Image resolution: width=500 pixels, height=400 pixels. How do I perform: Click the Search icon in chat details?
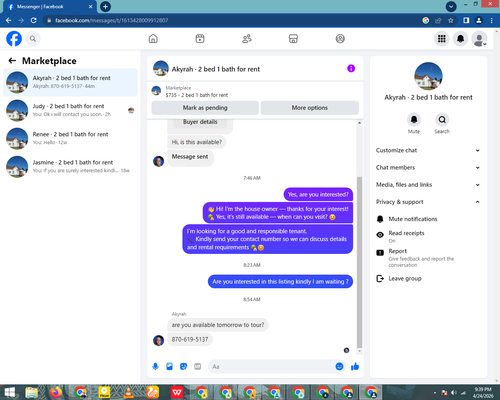pos(442,120)
